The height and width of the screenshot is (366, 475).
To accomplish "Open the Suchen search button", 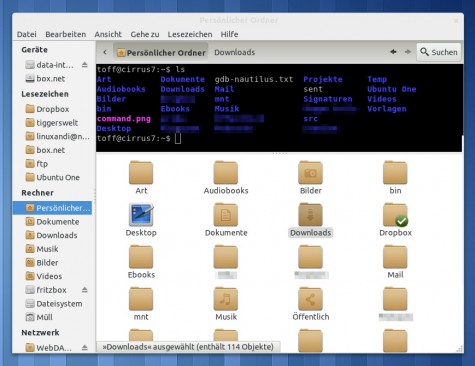I will coord(439,52).
